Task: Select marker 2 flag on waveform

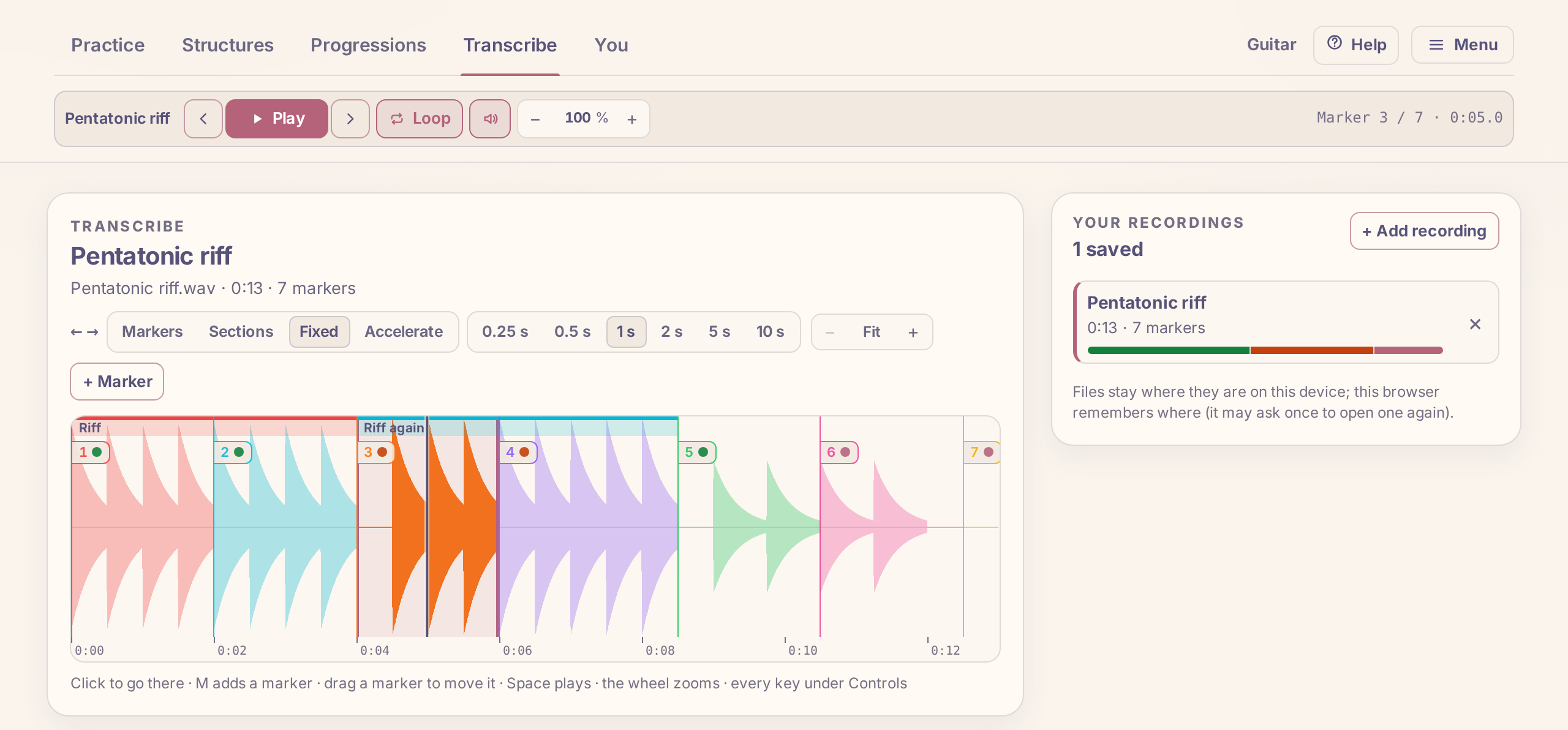Action: point(233,453)
